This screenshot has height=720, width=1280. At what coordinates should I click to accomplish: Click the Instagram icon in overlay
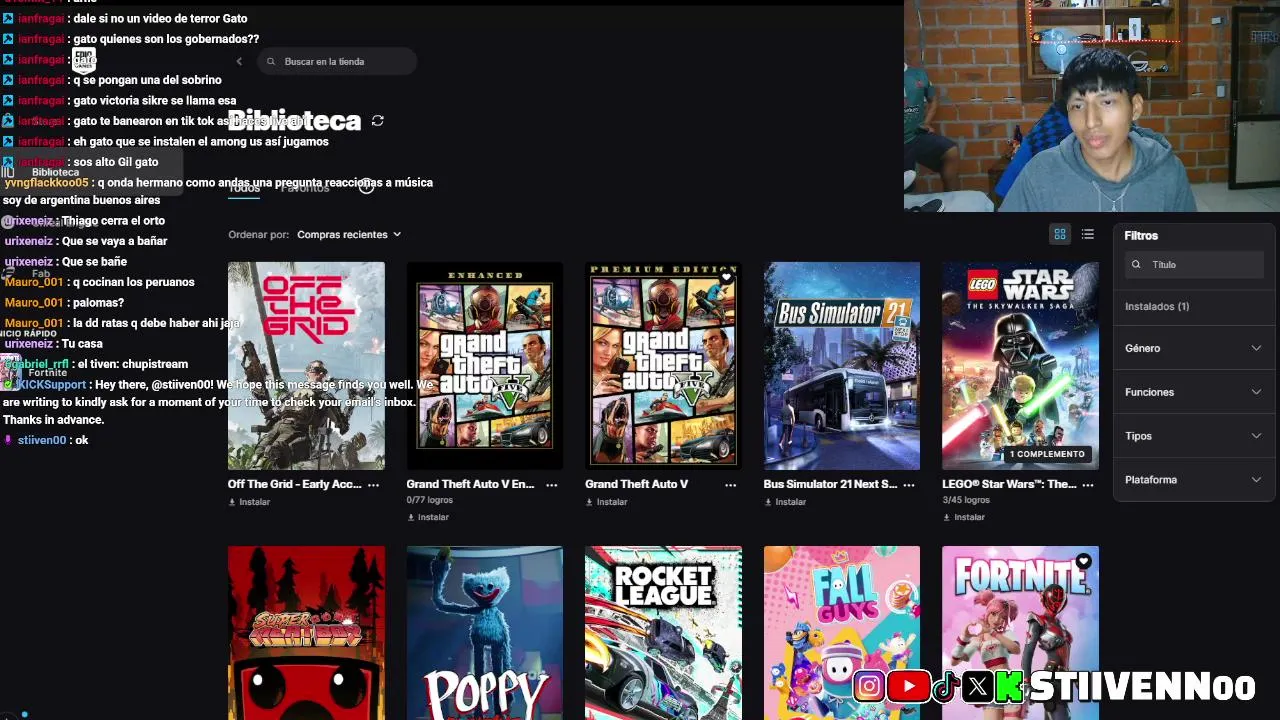coord(869,686)
